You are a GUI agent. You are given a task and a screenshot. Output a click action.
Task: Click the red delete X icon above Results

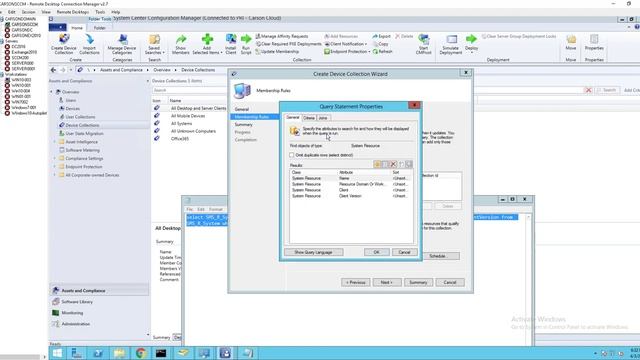pyautogui.click(x=393, y=164)
